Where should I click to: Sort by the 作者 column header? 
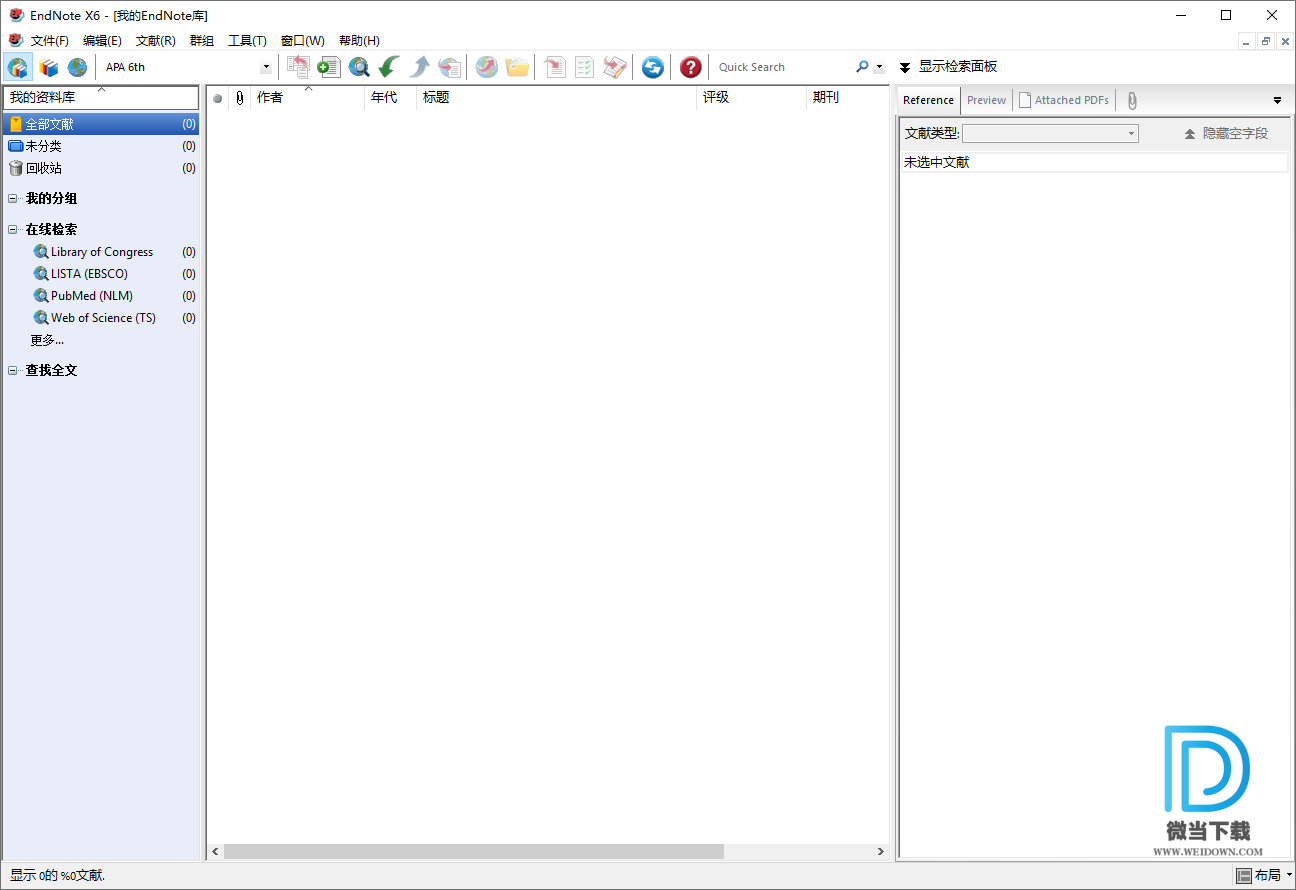pyautogui.click(x=308, y=97)
